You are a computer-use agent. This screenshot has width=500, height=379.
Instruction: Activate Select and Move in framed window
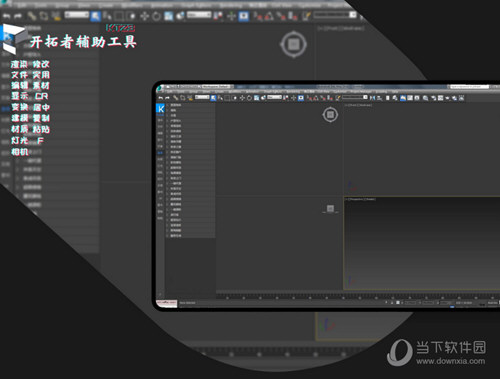(242, 98)
